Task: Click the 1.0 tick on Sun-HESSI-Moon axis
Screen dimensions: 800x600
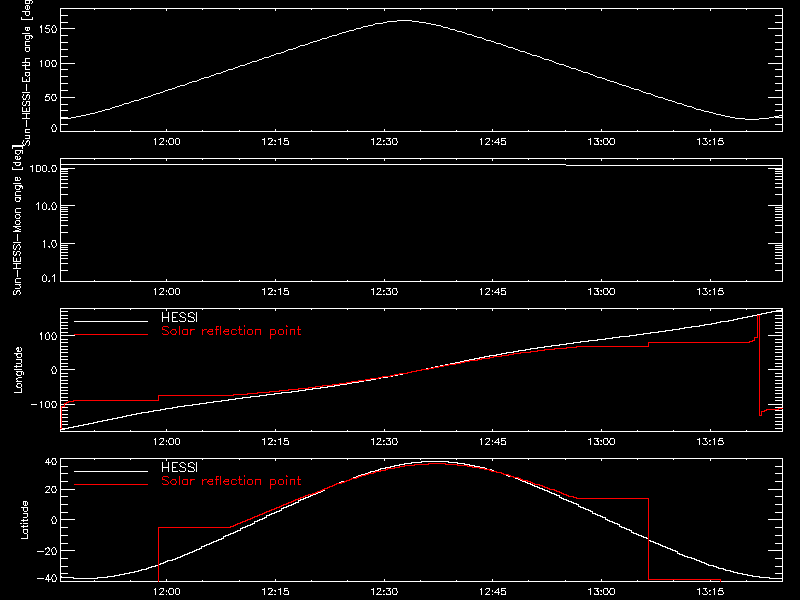Action: pos(49,244)
